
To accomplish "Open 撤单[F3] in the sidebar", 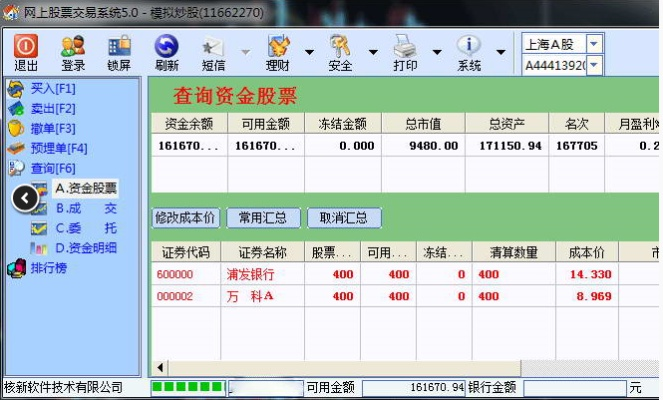I will pos(52,128).
